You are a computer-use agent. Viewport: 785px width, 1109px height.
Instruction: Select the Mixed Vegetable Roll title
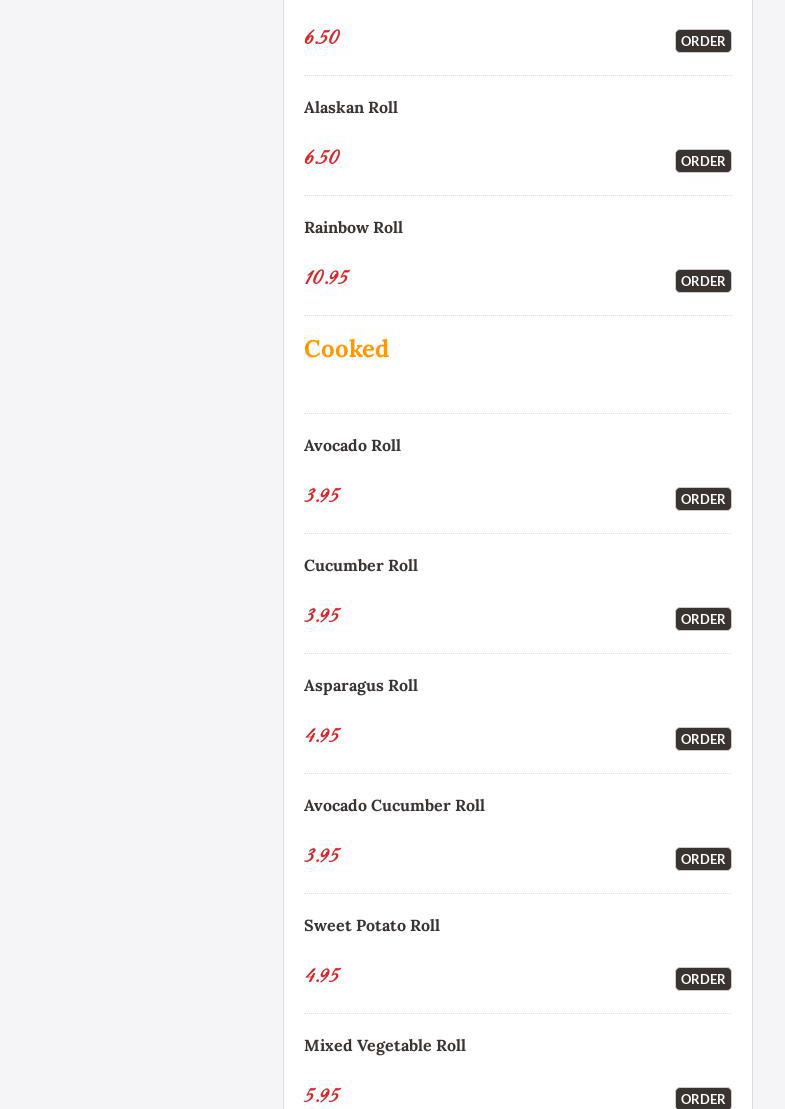pos(385,1046)
